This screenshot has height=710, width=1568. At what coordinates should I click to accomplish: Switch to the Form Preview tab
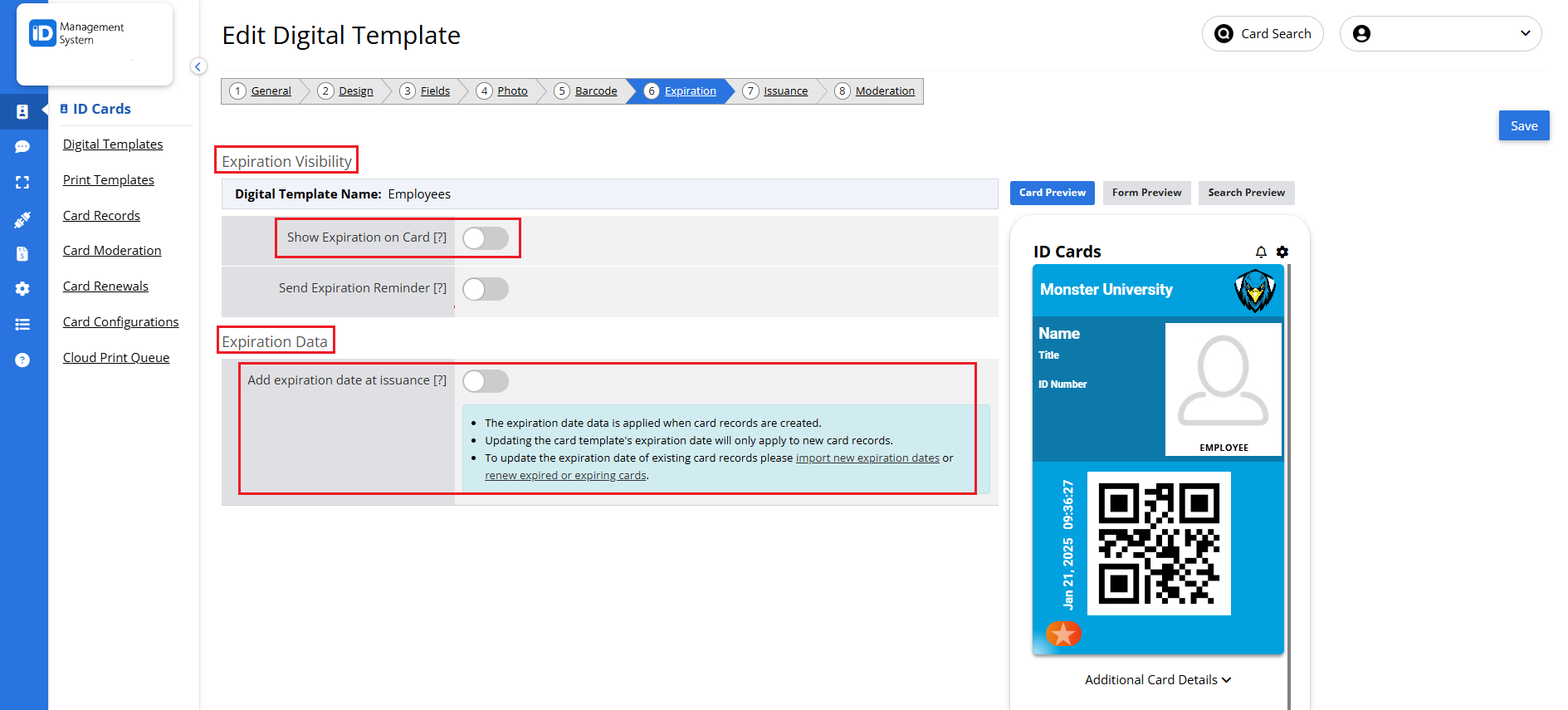tap(1146, 193)
